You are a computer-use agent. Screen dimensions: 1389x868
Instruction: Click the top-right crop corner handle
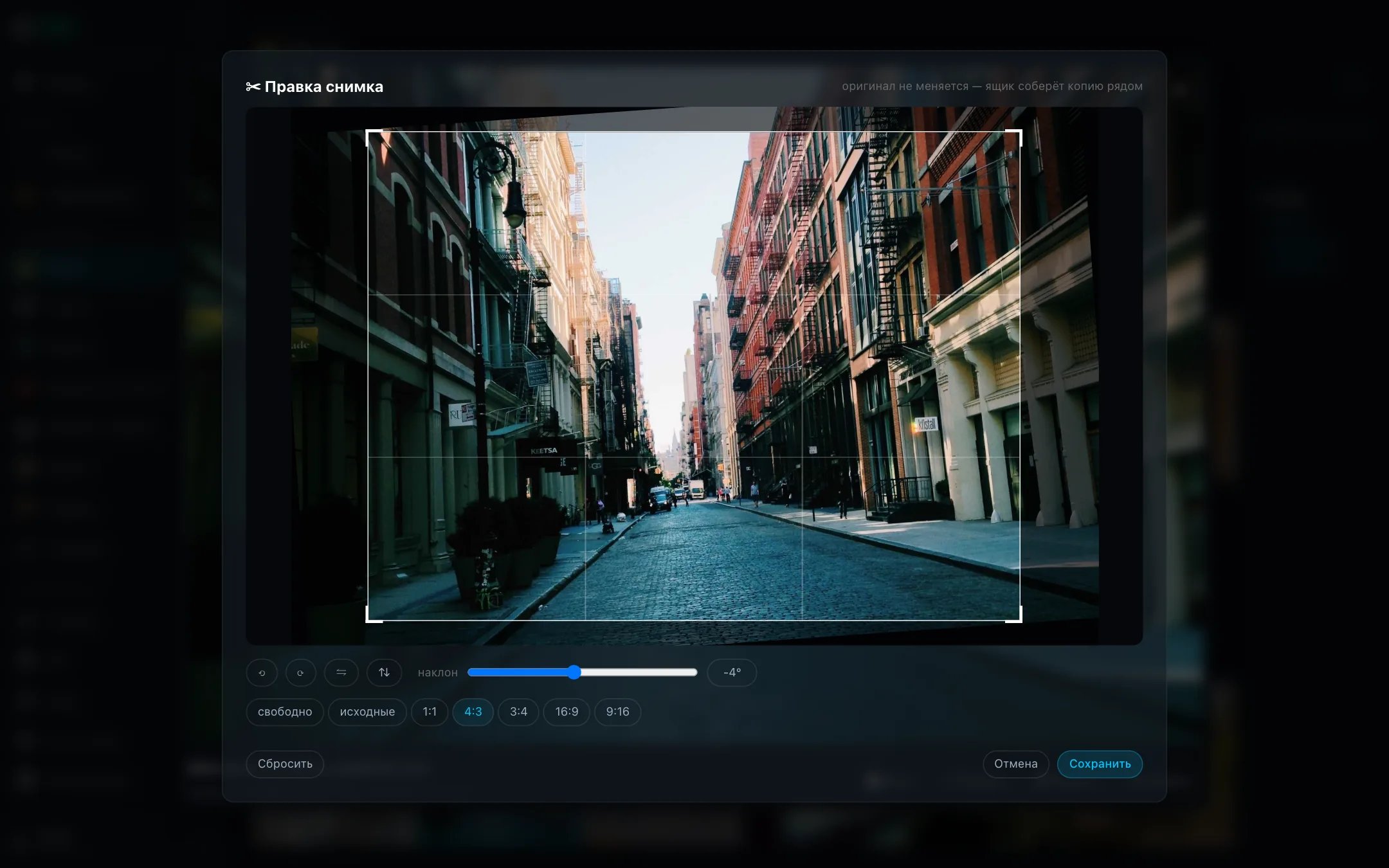pos(1015,136)
